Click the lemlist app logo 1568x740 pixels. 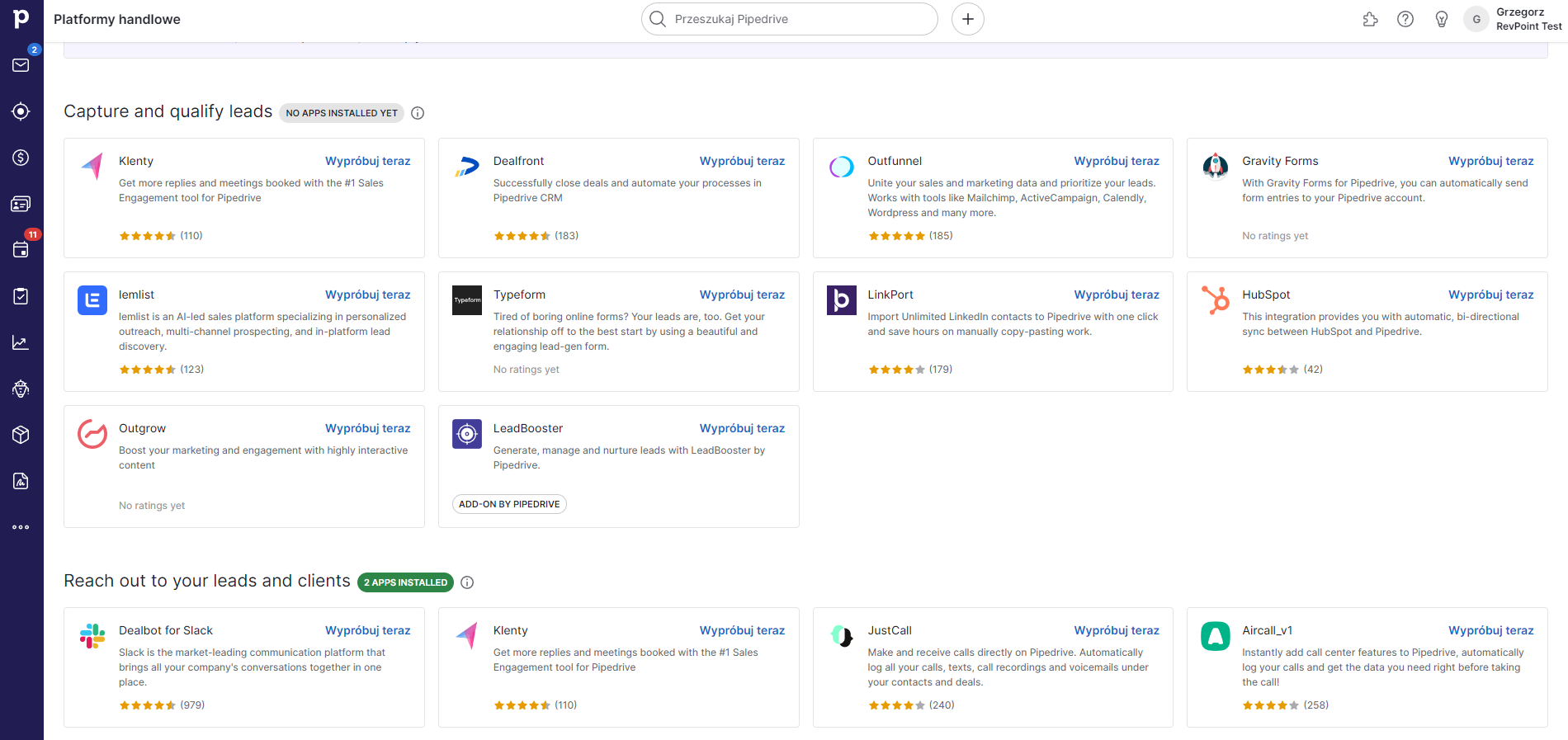pos(92,300)
